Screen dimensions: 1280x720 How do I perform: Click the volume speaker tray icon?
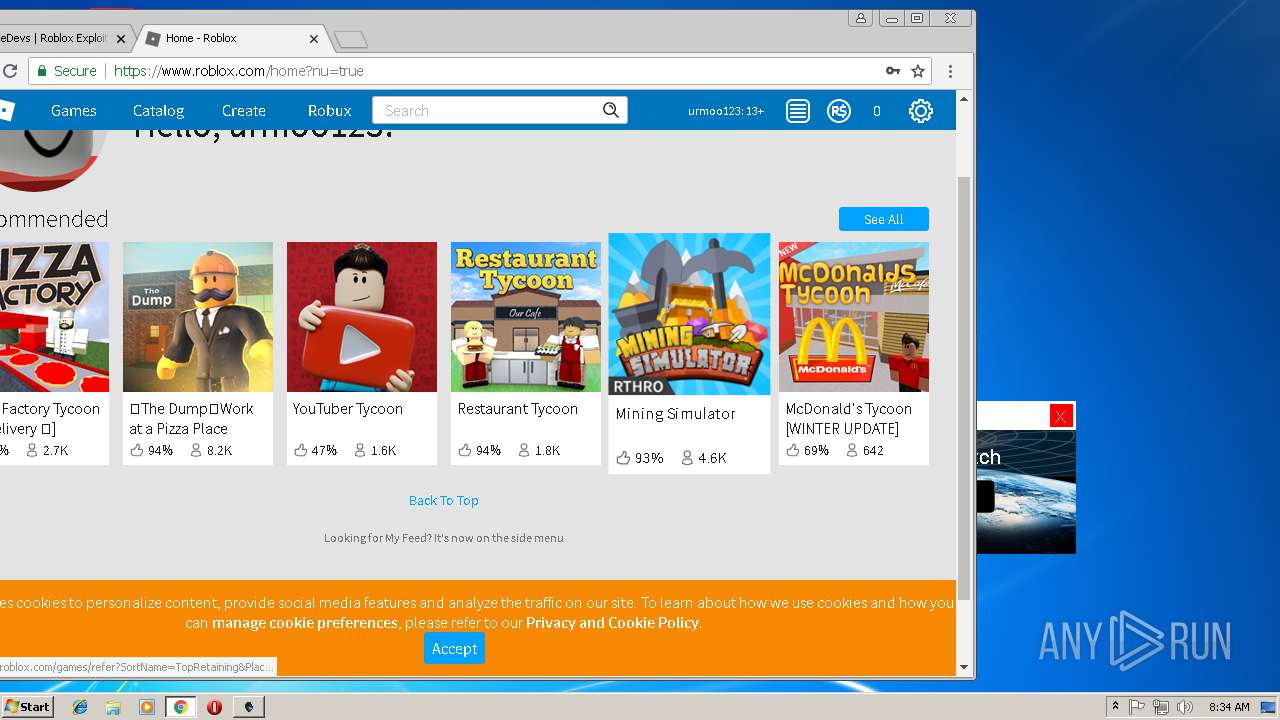tap(1185, 707)
